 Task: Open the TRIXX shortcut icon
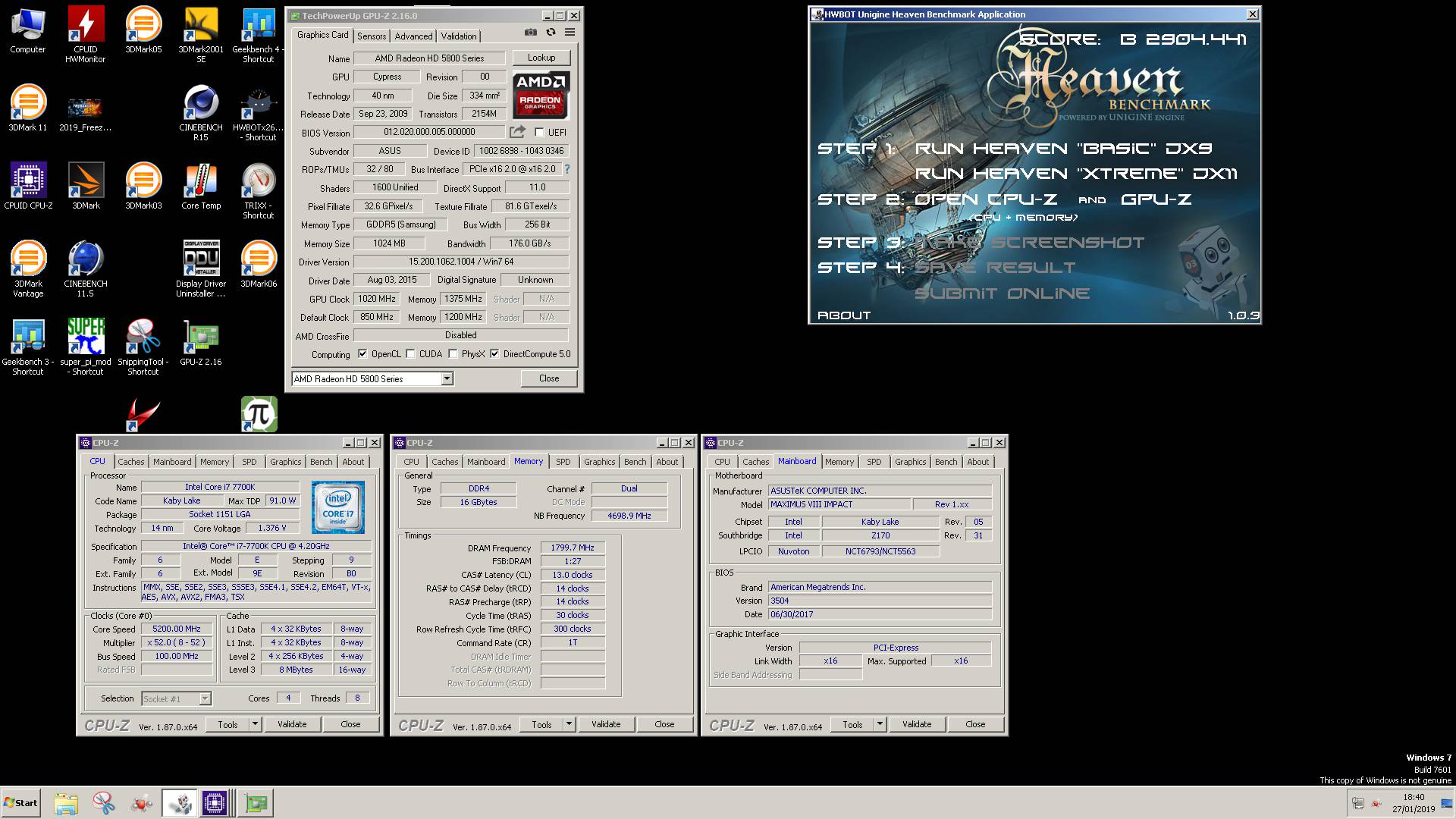click(259, 190)
